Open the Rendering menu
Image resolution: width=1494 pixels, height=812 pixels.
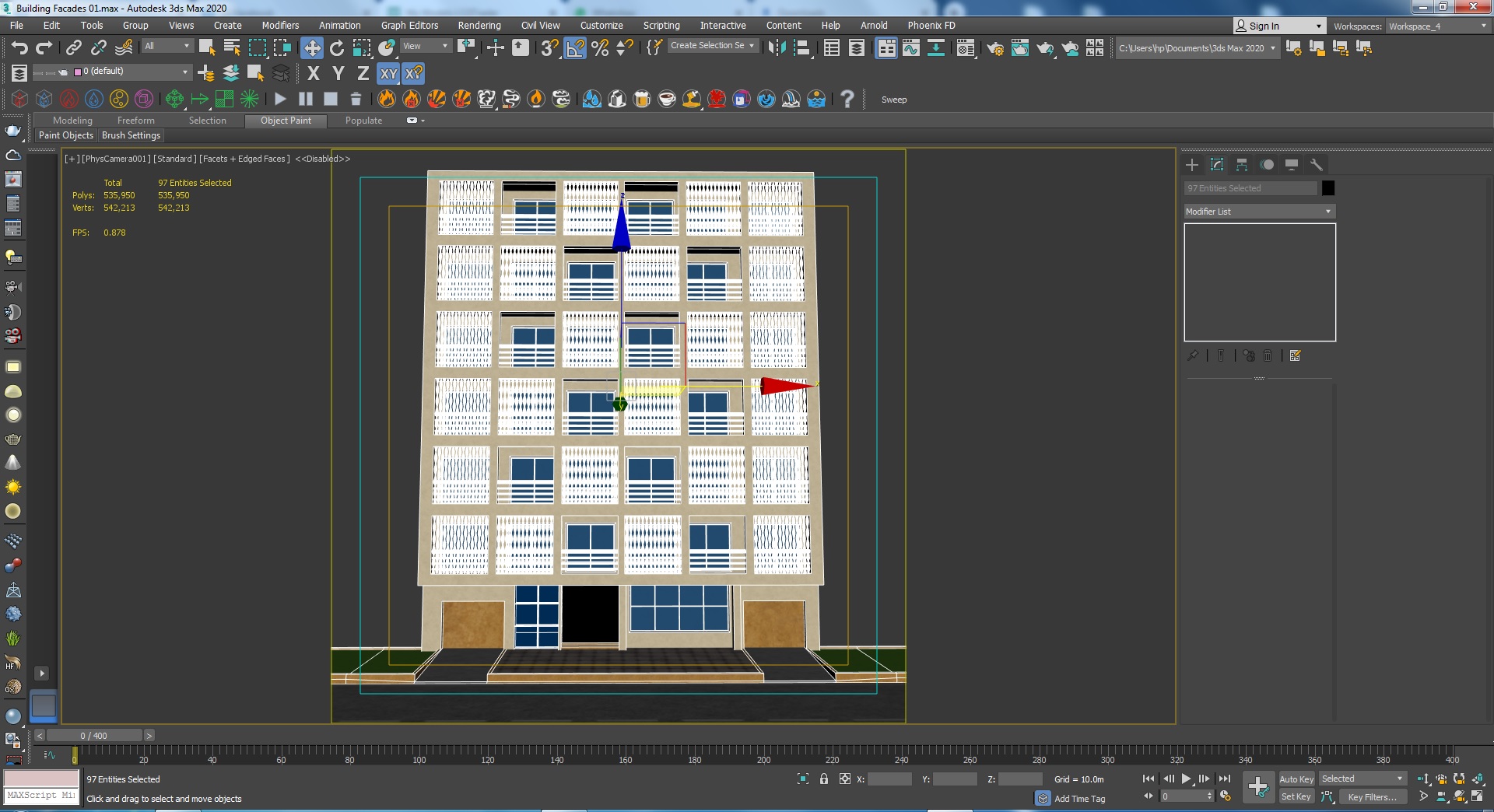(479, 26)
